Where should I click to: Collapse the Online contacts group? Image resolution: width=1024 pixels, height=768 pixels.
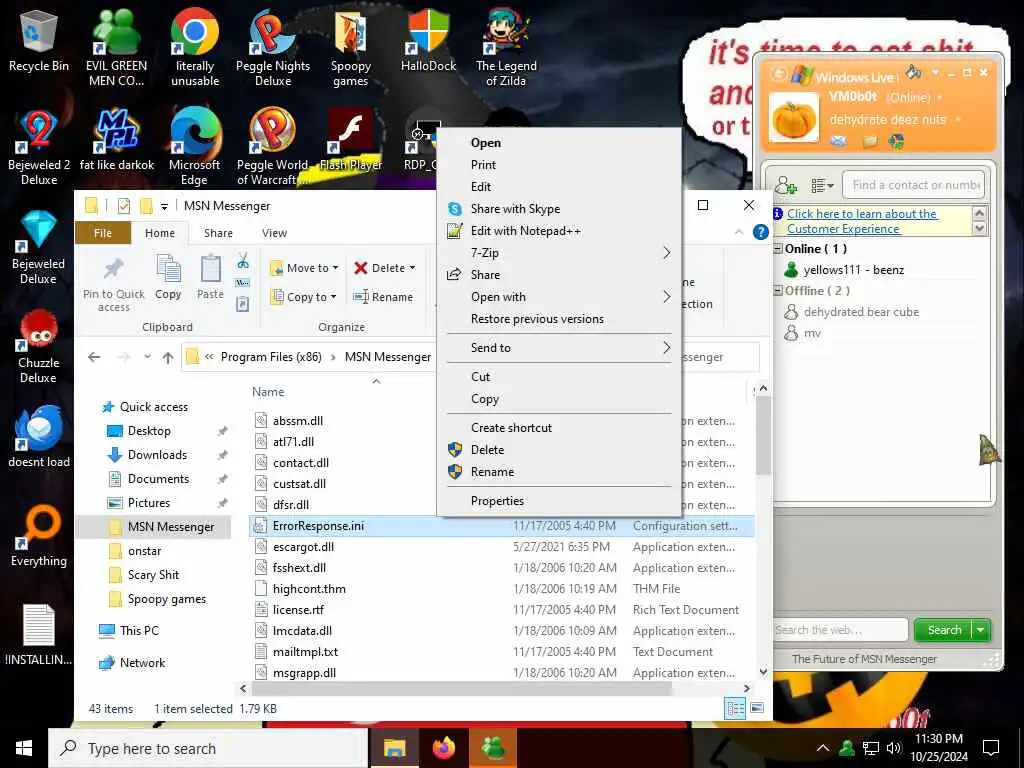[778, 249]
